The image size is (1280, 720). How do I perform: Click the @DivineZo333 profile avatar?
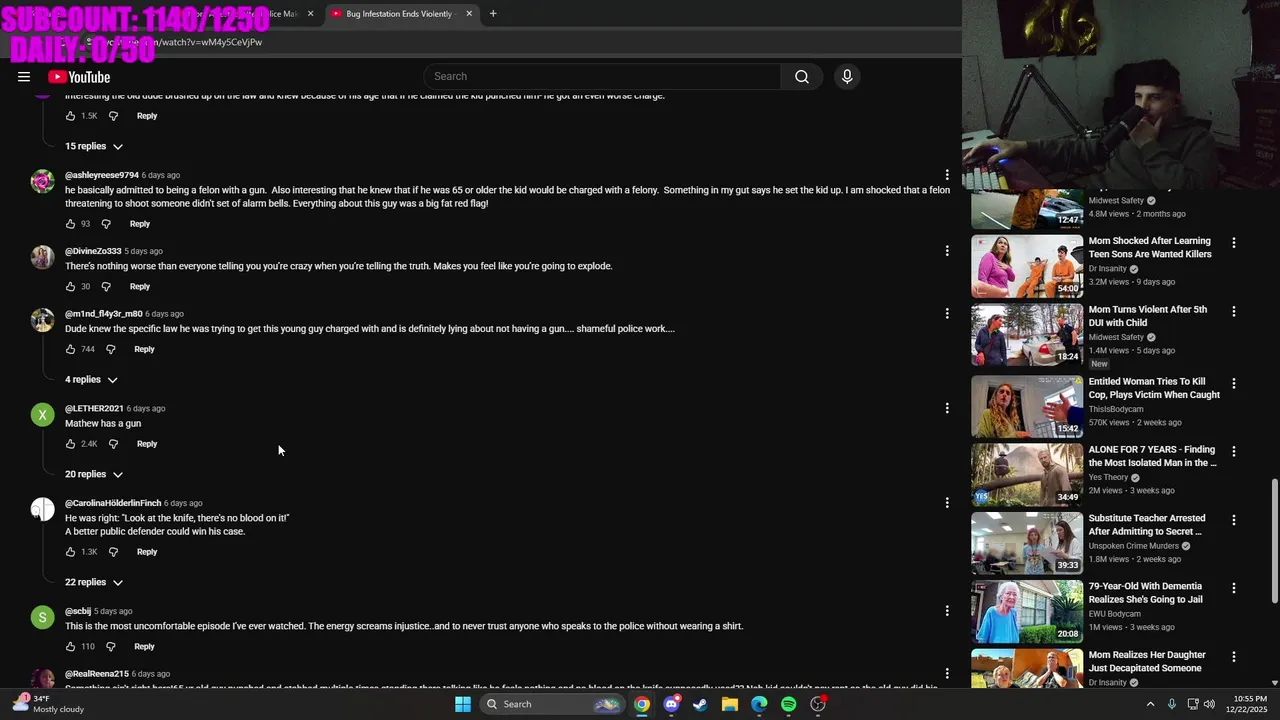pyautogui.click(x=42, y=257)
